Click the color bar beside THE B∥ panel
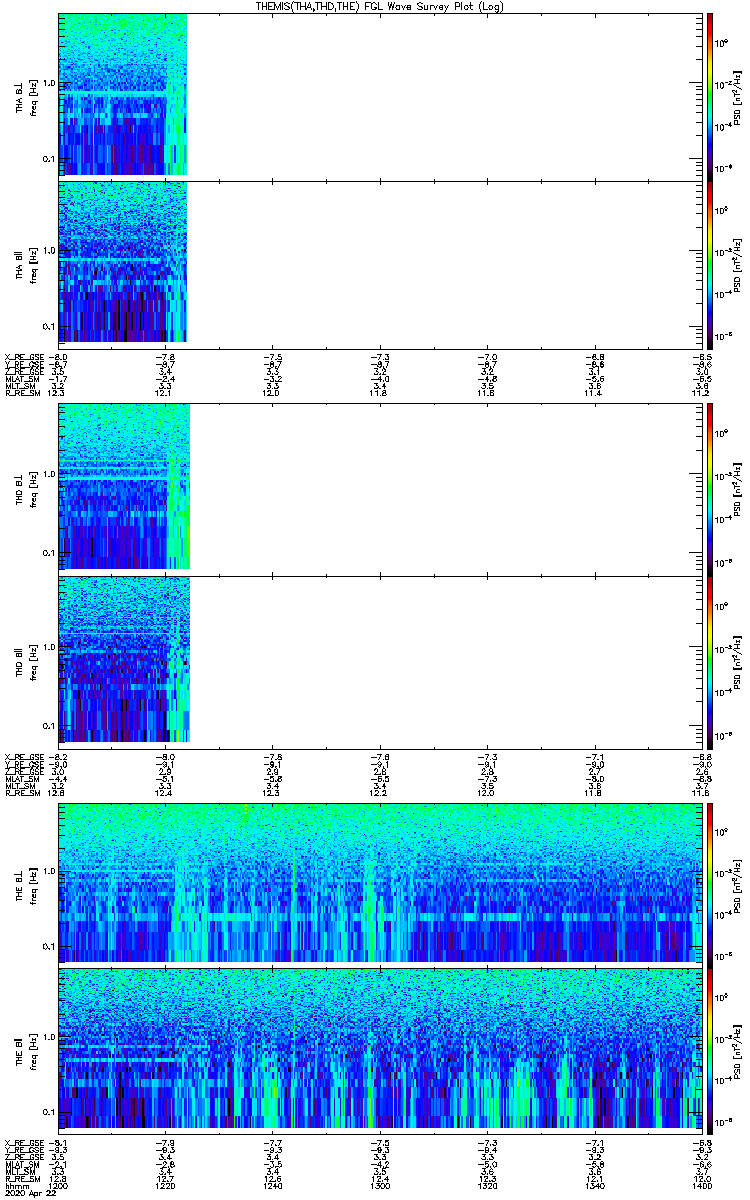This screenshot has width=750, height=1200. click(x=709, y=1052)
